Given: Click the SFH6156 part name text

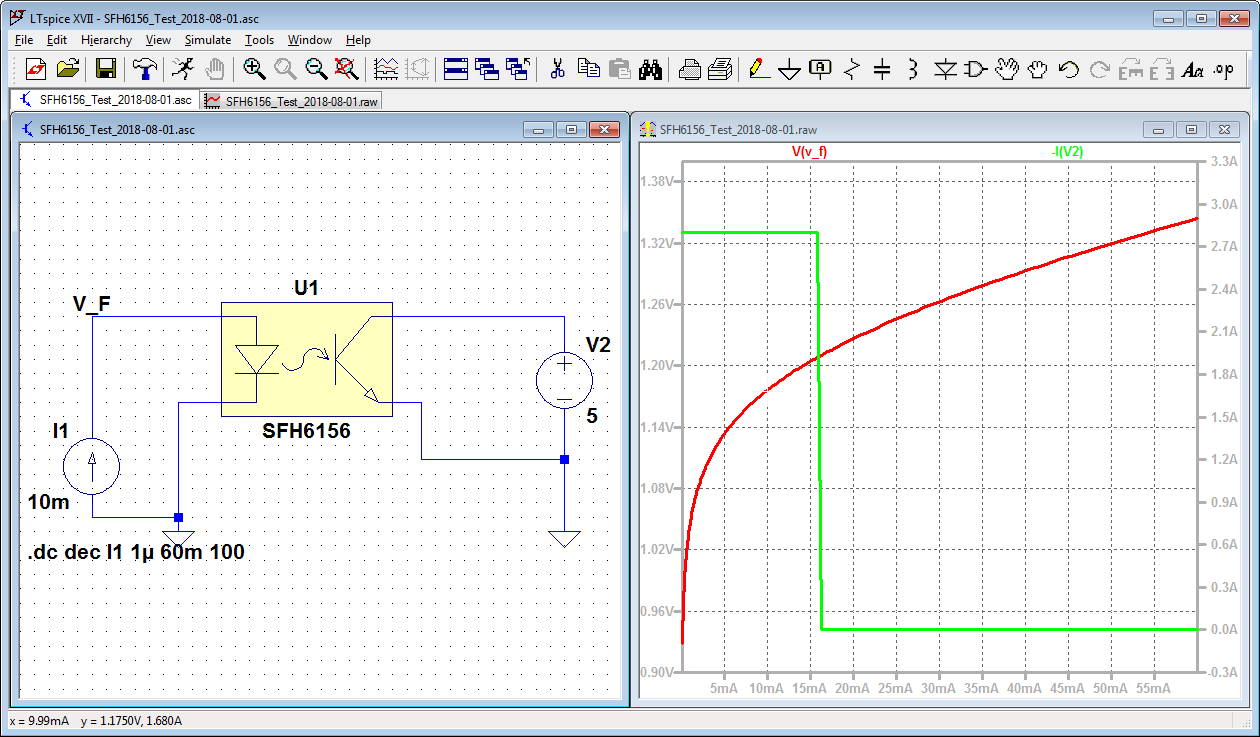Looking at the screenshot, I should [x=306, y=431].
